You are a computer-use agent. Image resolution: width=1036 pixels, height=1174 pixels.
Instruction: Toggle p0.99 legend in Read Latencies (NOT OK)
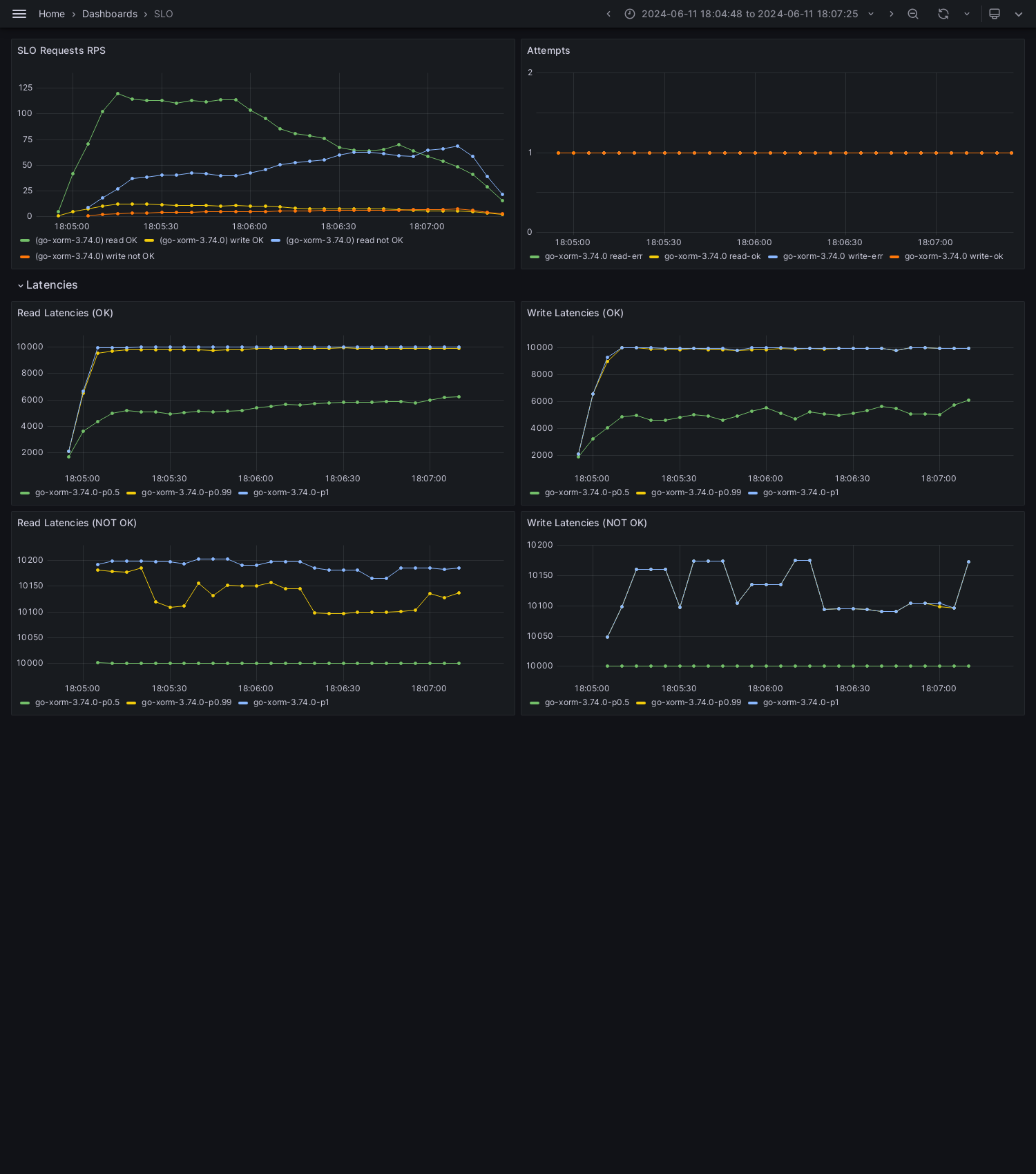(x=186, y=702)
